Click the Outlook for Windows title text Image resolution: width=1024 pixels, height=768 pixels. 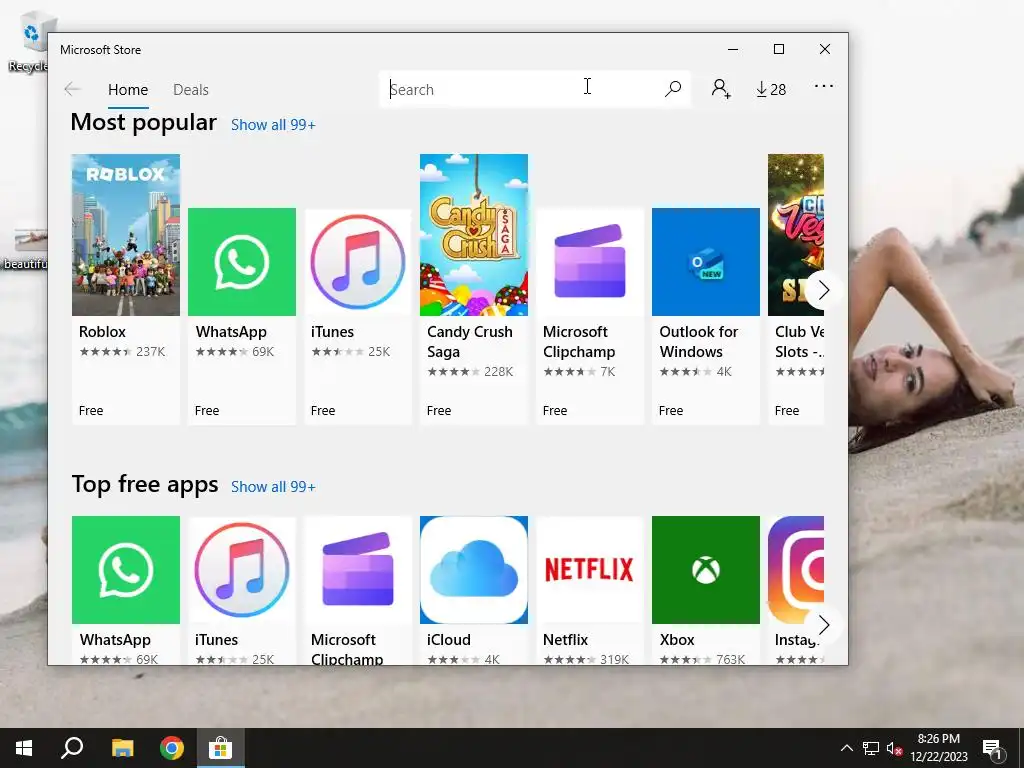pyautogui.click(x=699, y=342)
